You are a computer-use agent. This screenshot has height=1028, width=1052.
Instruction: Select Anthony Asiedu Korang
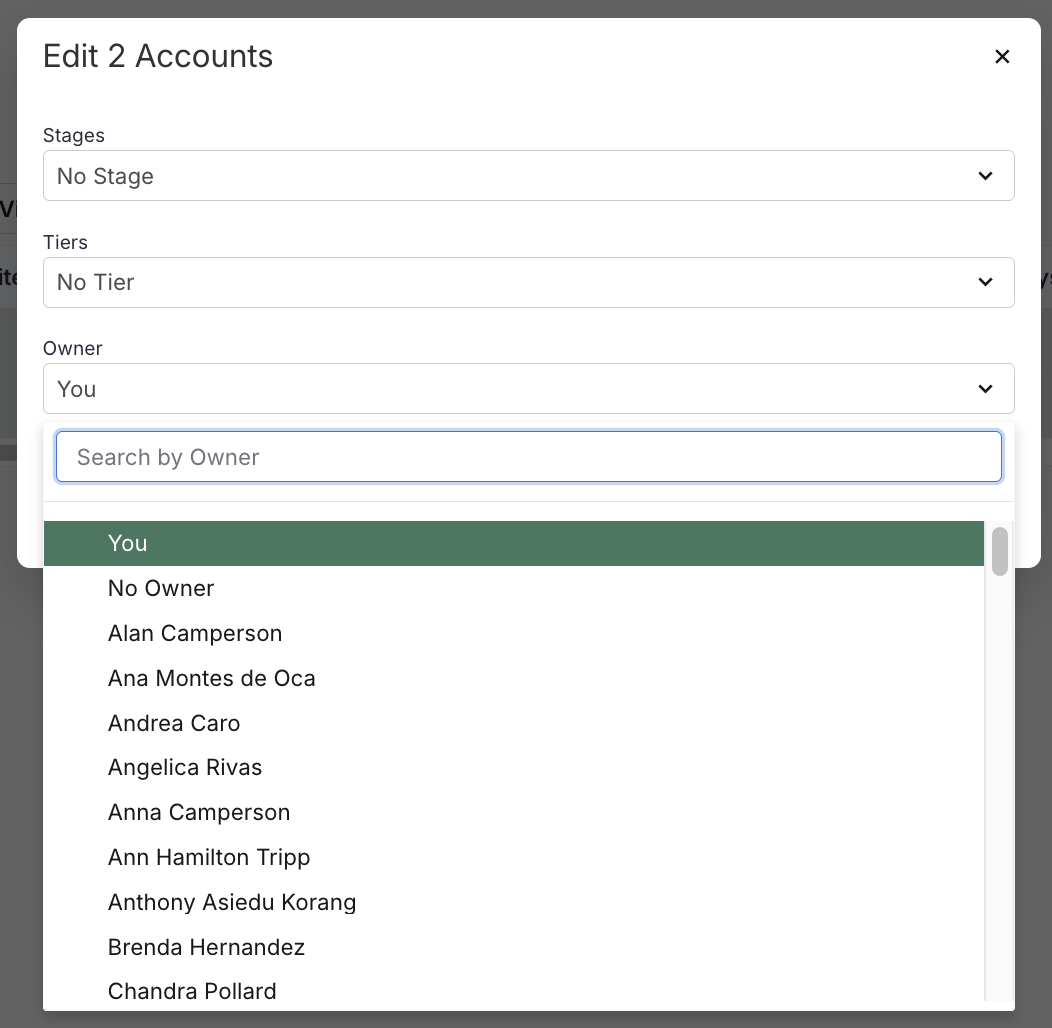pyautogui.click(x=232, y=902)
